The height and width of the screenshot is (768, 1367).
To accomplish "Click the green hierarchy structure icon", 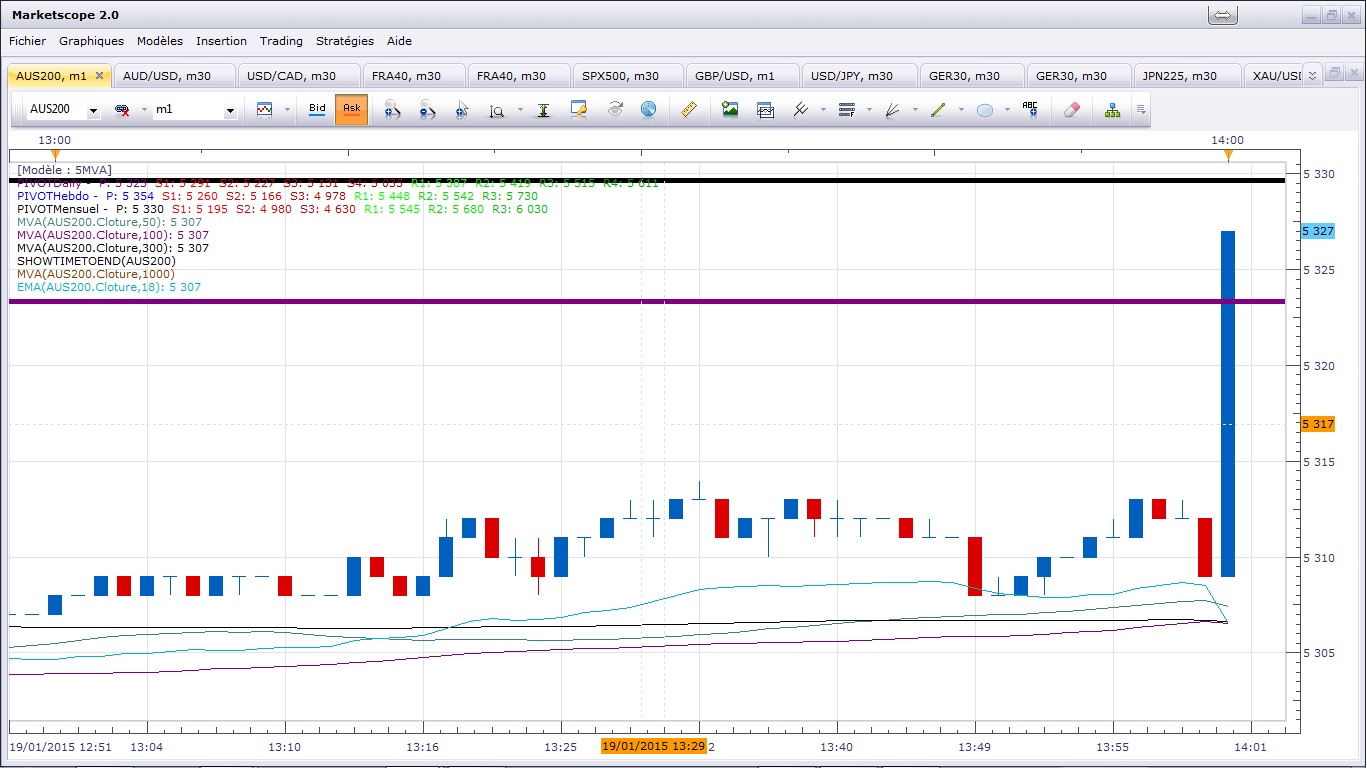I will (1112, 110).
